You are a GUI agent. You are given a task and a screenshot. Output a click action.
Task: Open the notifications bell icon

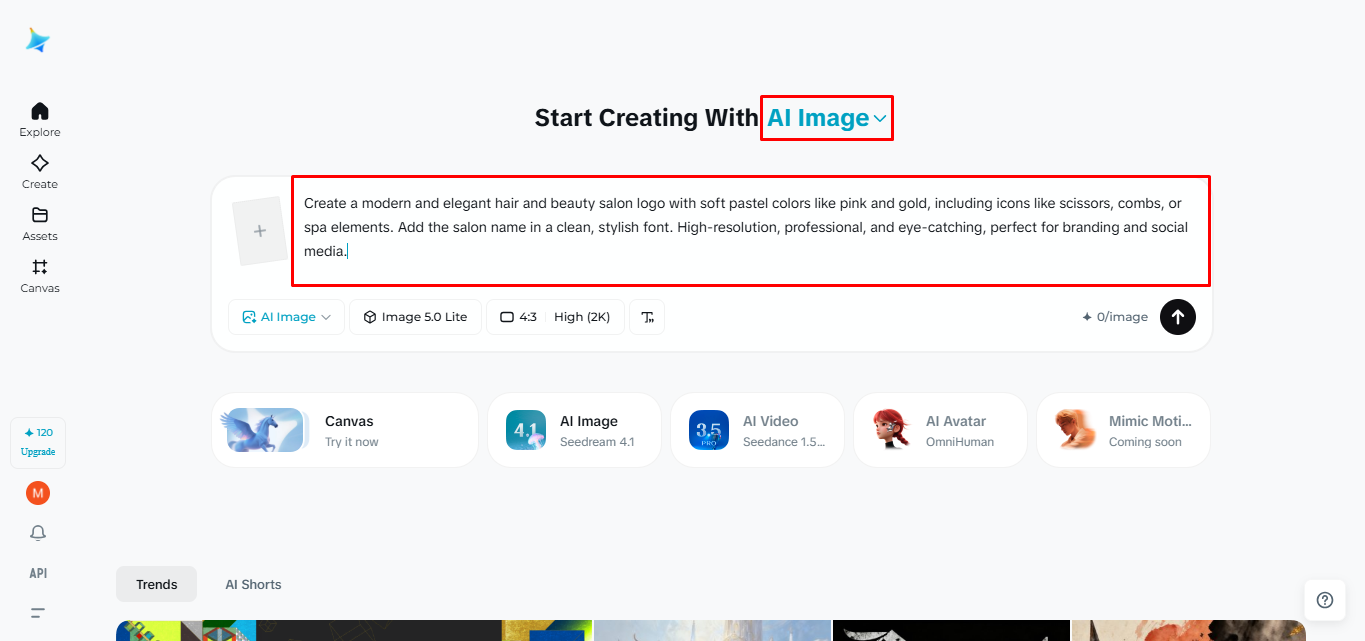click(38, 533)
